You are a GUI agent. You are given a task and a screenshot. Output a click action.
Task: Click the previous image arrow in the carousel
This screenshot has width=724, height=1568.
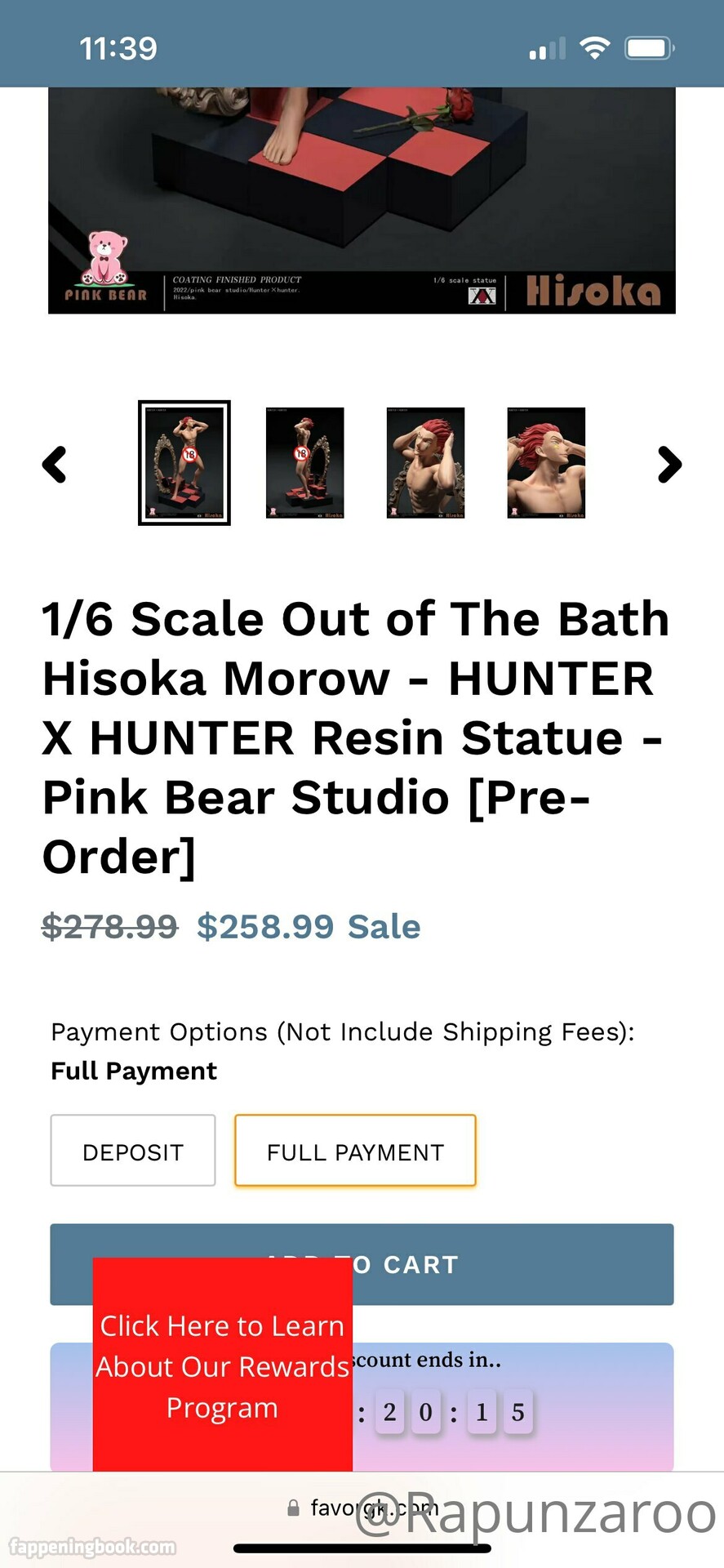(x=55, y=465)
